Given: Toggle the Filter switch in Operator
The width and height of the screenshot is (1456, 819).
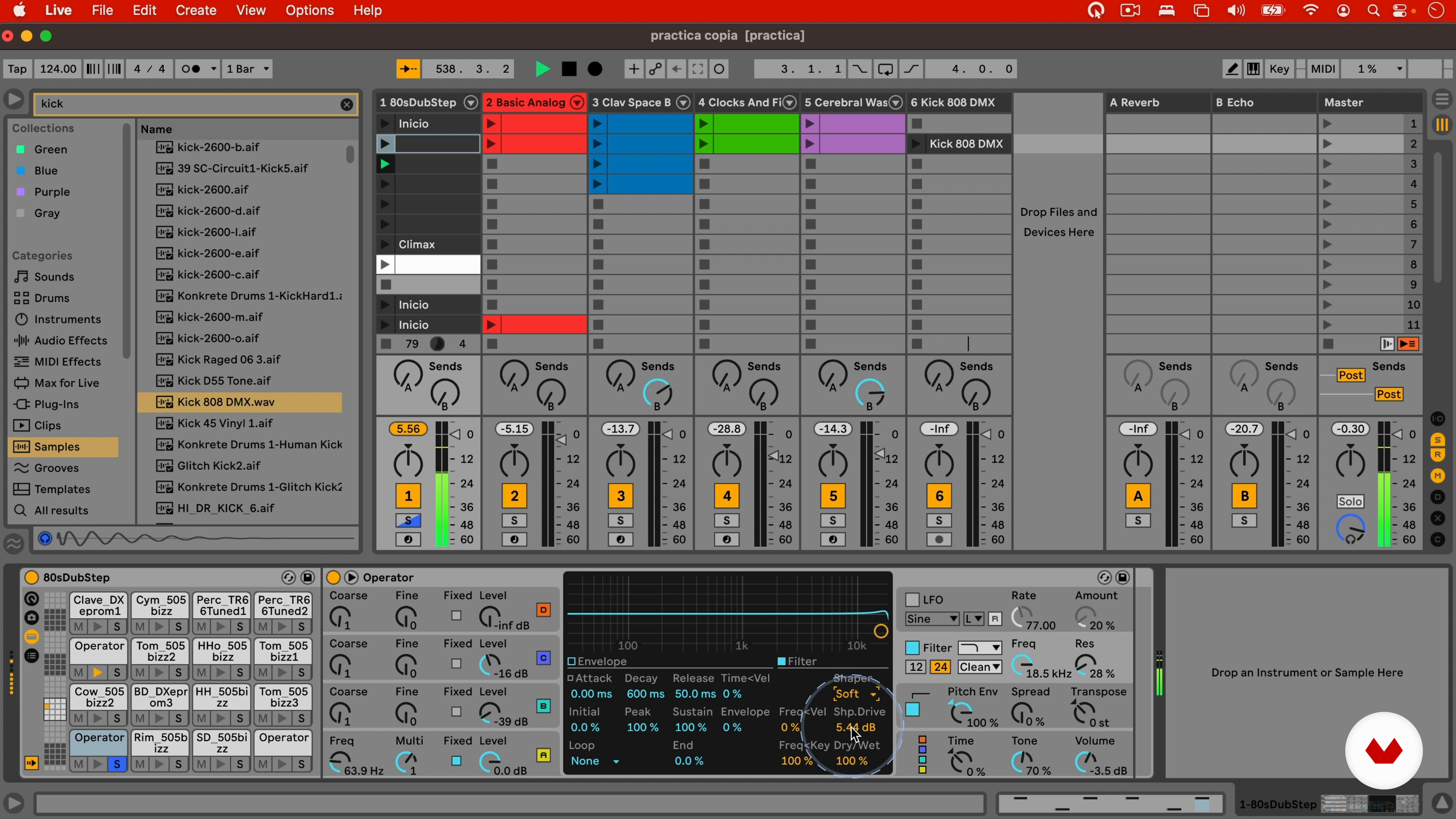Looking at the screenshot, I should coord(912,648).
